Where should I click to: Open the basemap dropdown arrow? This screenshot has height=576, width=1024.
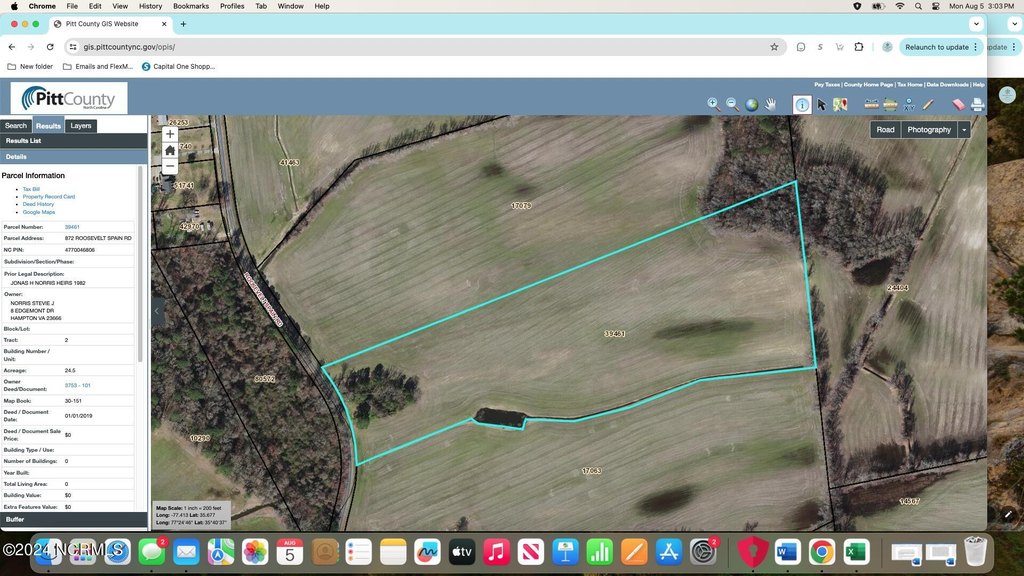[964, 130]
